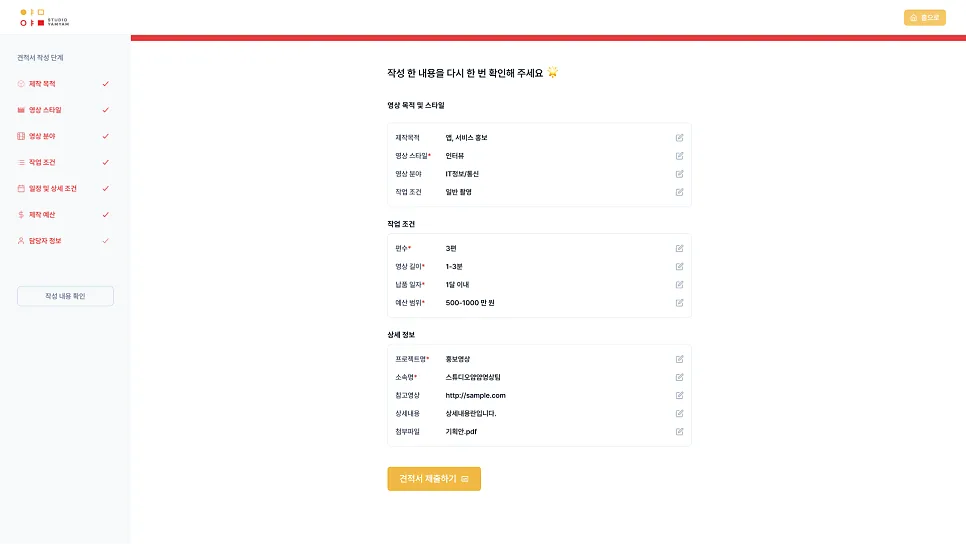The width and height of the screenshot is (966, 544).
Task: Click the 홈으로 home button
Action: pyautogui.click(x=925, y=18)
